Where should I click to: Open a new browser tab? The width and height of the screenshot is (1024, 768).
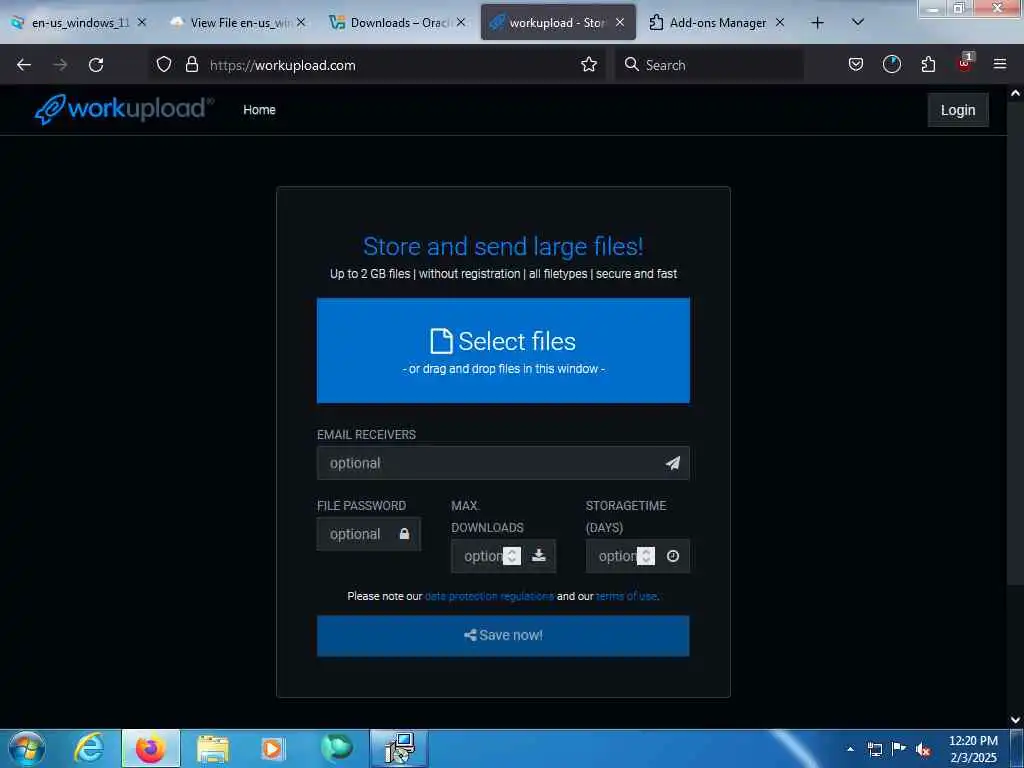point(817,23)
